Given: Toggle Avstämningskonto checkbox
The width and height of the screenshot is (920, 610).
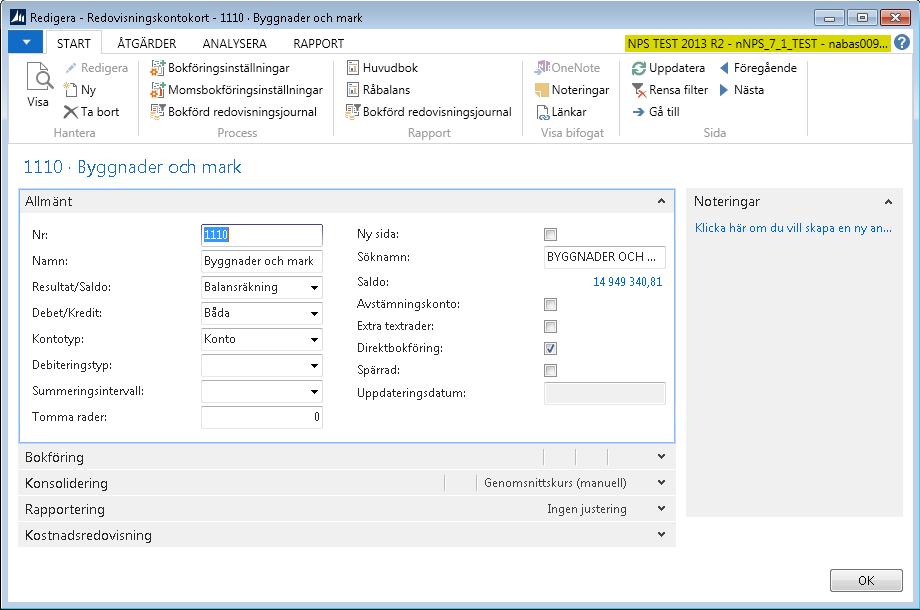Looking at the screenshot, I should [550, 304].
